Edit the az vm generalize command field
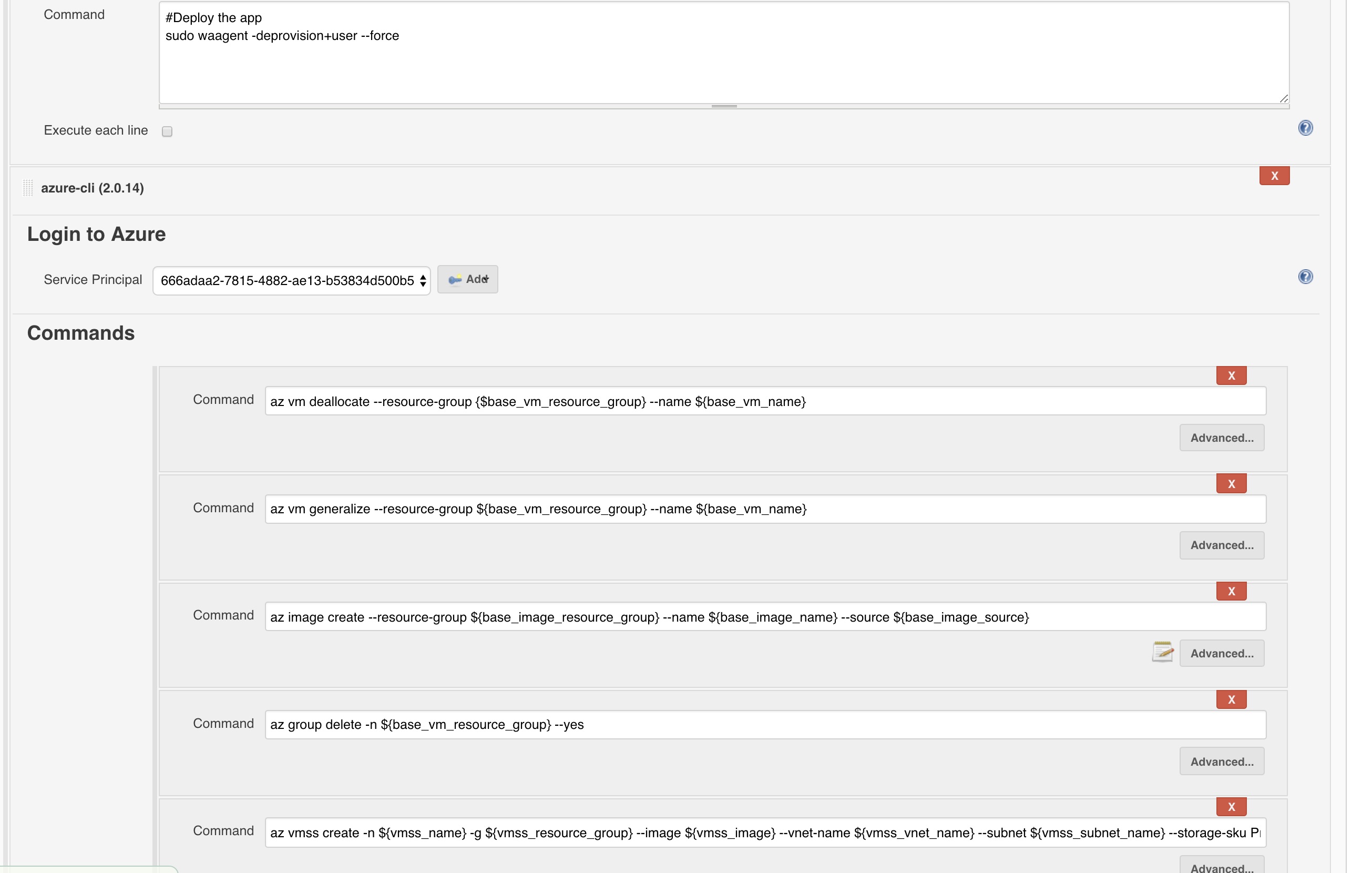This screenshot has width=1372, height=873. [765, 509]
